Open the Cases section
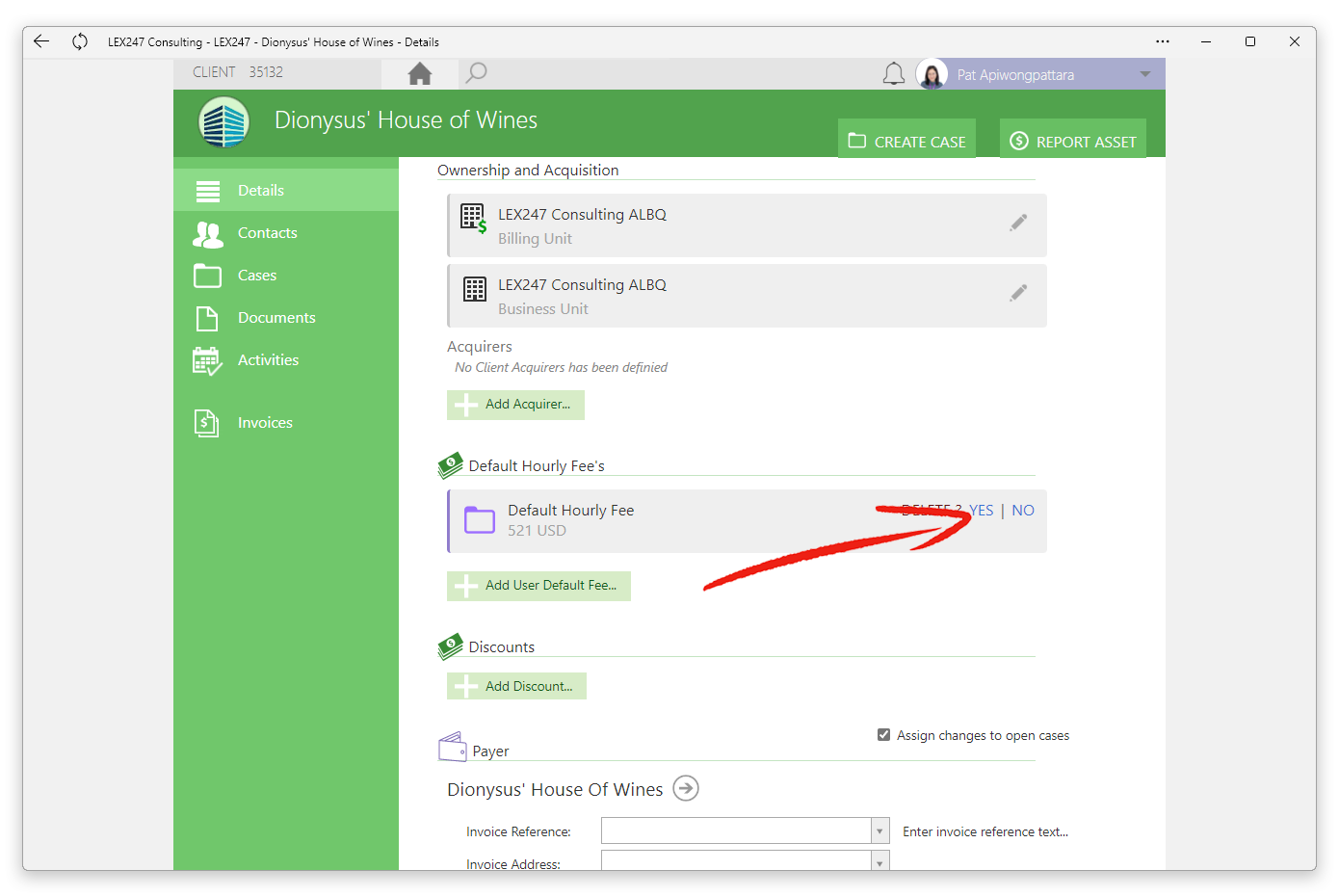 [x=286, y=275]
